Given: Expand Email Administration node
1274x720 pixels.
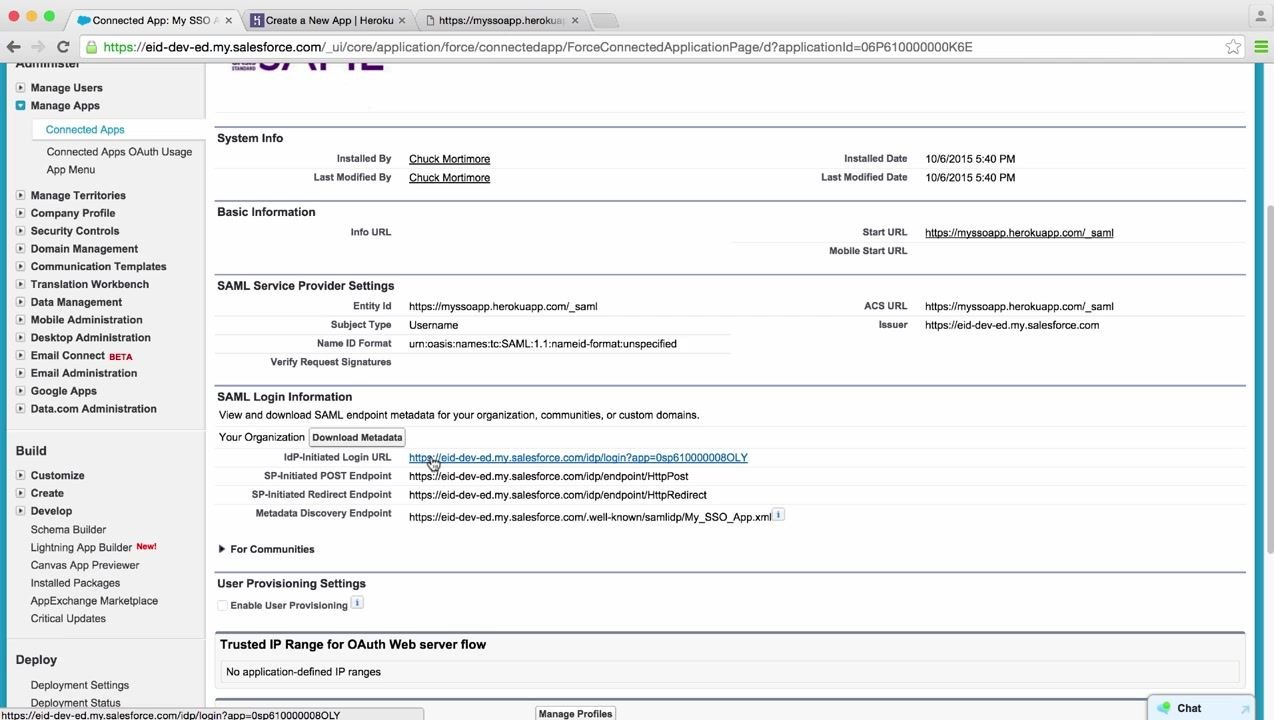Looking at the screenshot, I should pyautogui.click(x=20, y=373).
